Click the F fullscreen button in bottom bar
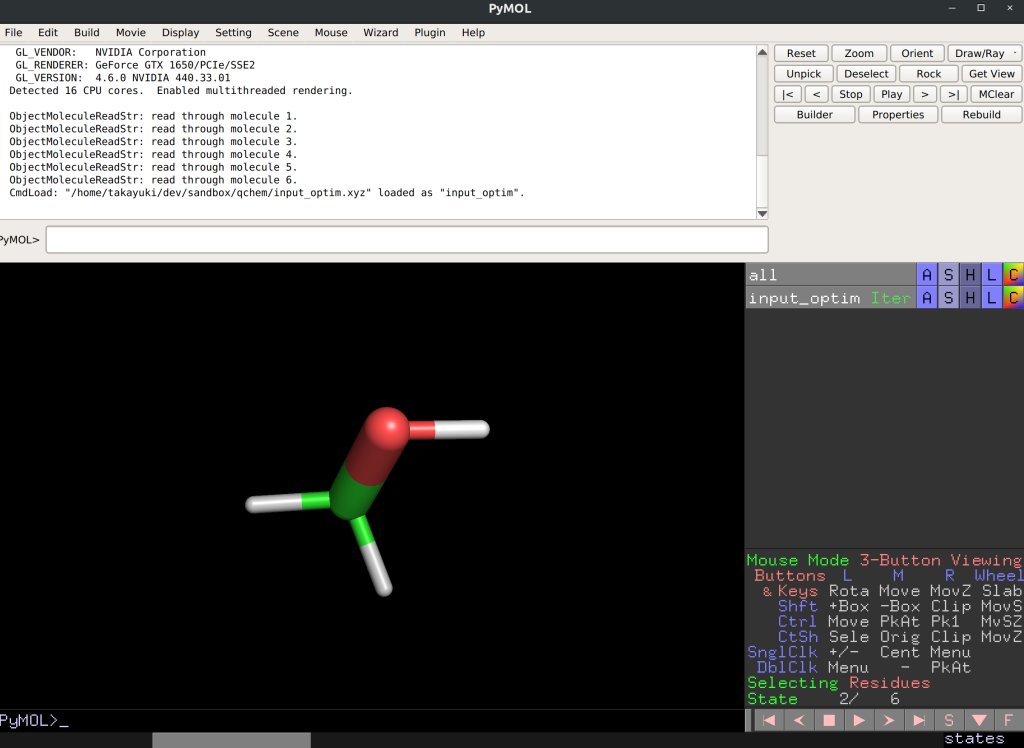 click(1009, 720)
